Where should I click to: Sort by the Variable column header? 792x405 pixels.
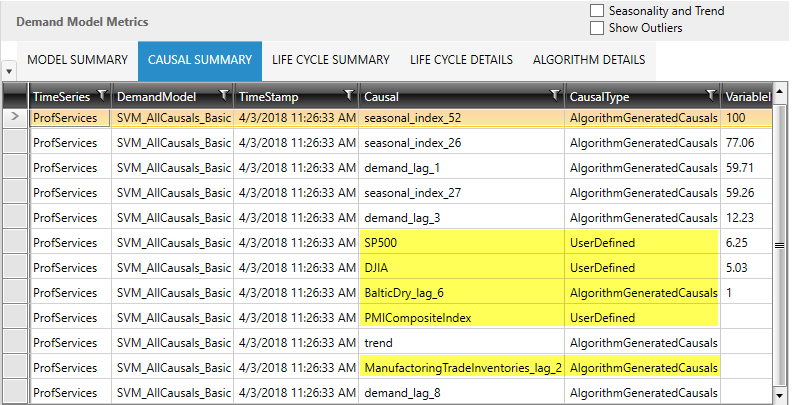coord(747,96)
